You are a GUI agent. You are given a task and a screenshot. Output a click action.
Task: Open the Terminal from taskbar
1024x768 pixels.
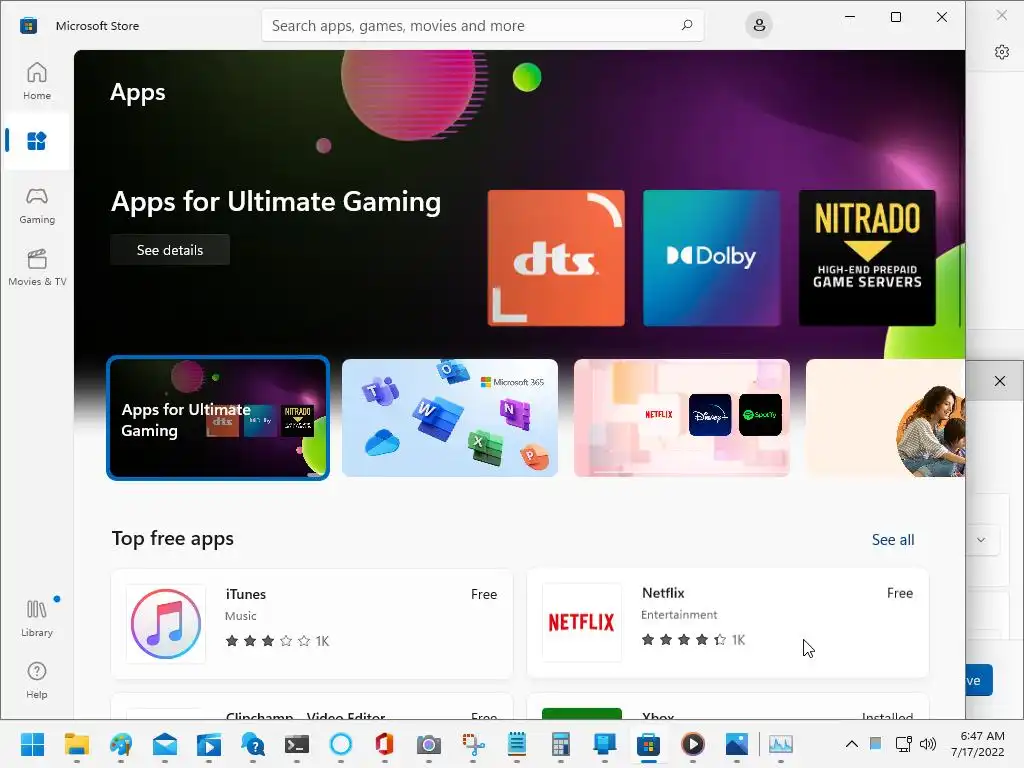pyautogui.click(x=297, y=744)
